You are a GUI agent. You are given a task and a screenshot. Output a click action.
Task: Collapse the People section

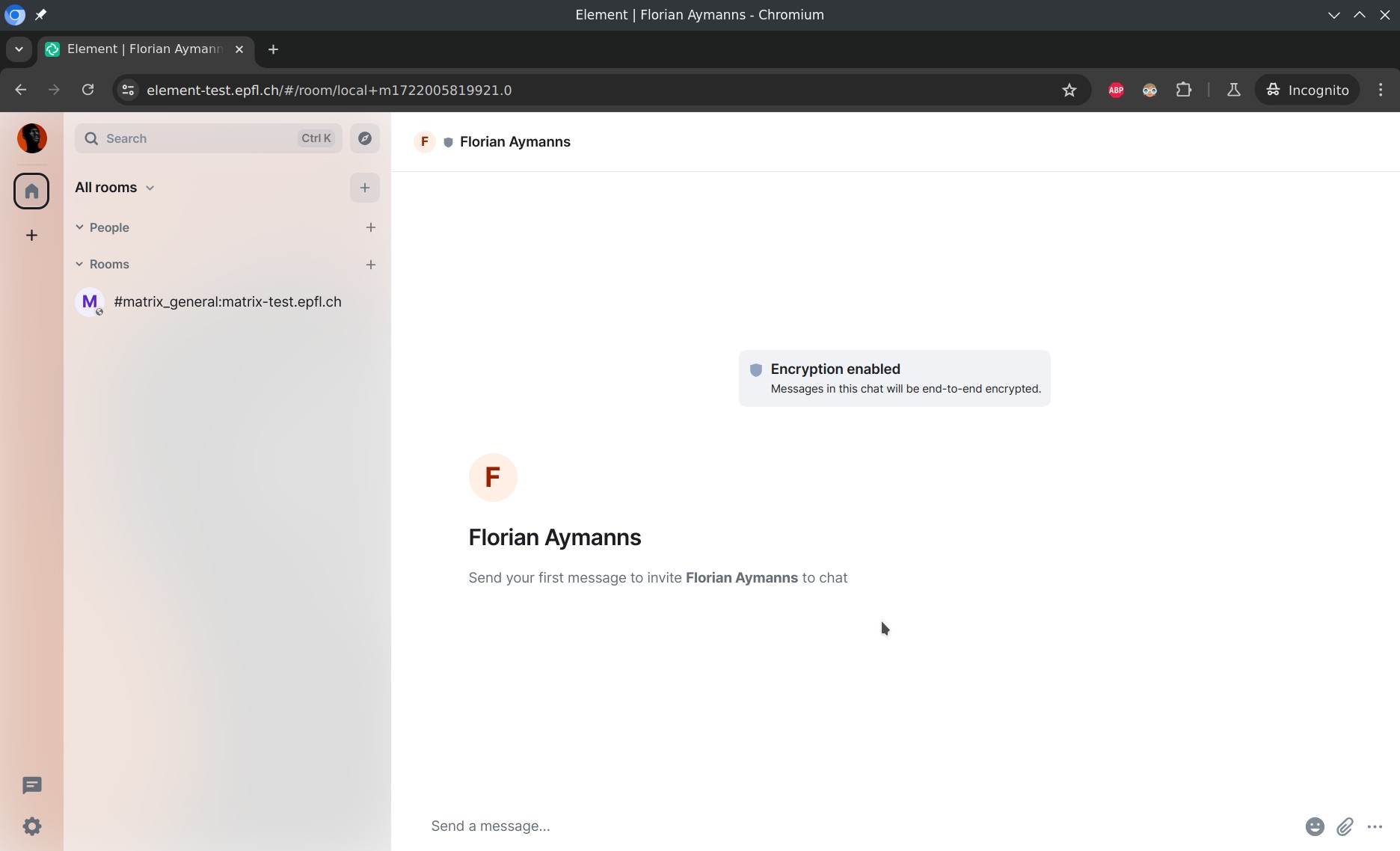[x=80, y=227]
